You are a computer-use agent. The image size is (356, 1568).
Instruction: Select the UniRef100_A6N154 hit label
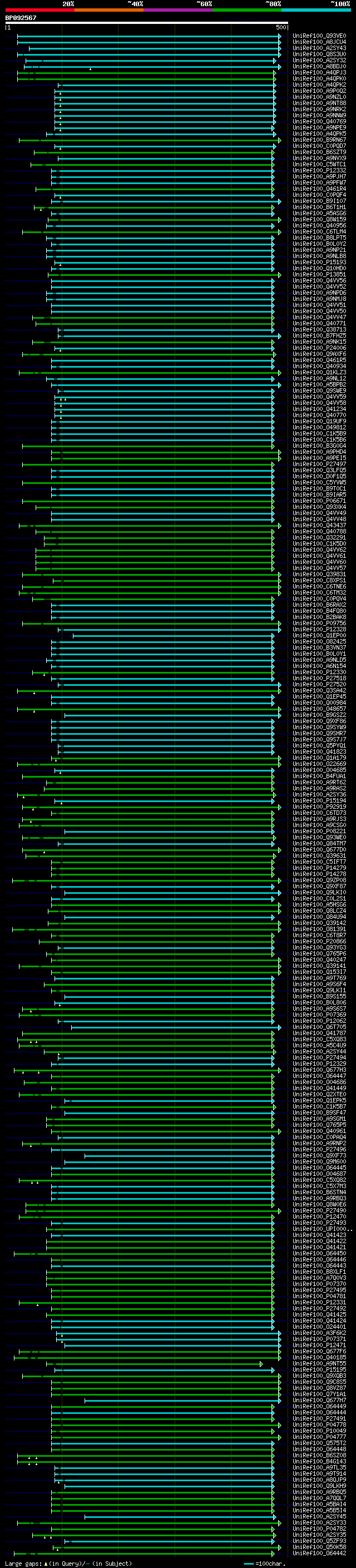tap(319, 666)
